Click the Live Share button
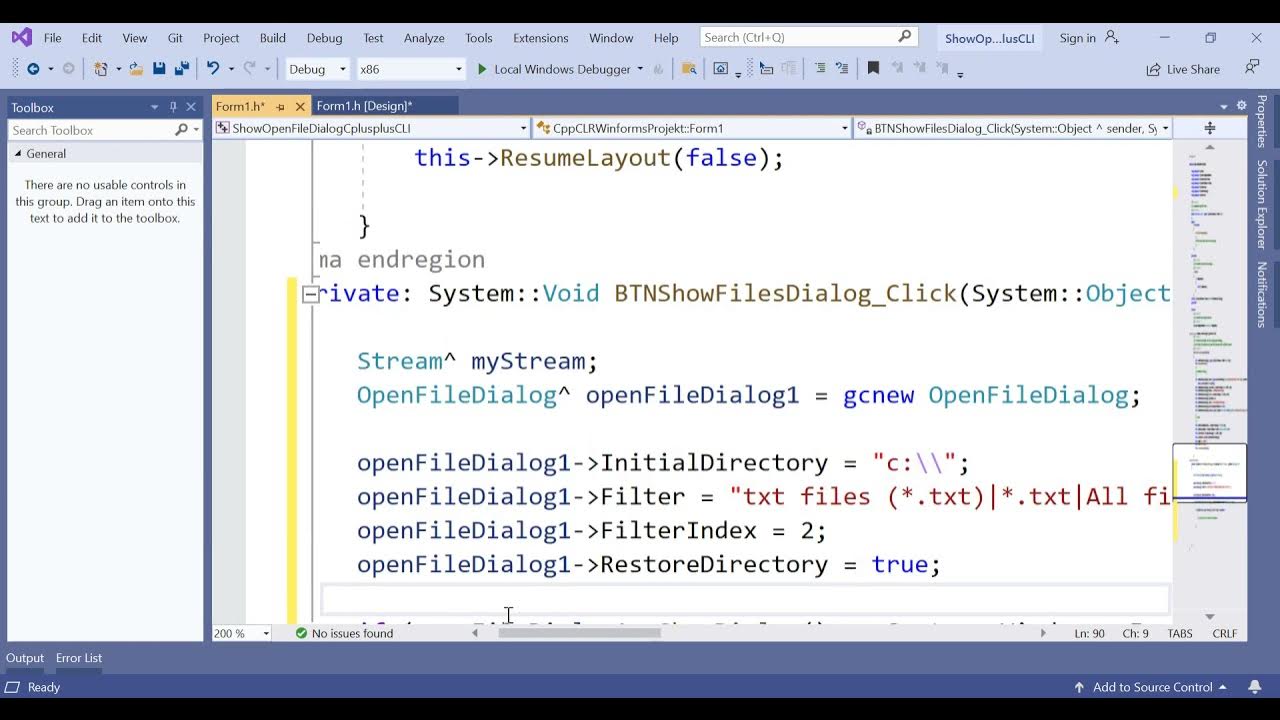The image size is (1280, 720). coord(1183,69)
